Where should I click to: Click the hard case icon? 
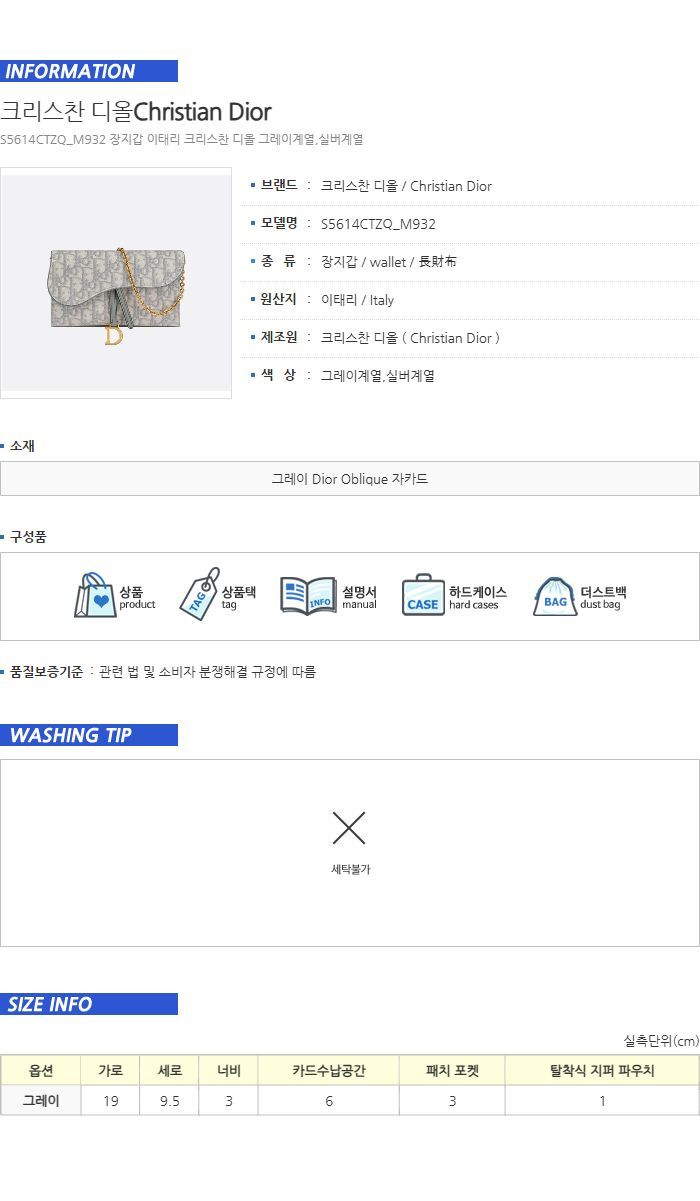click(x=423, y=595)
